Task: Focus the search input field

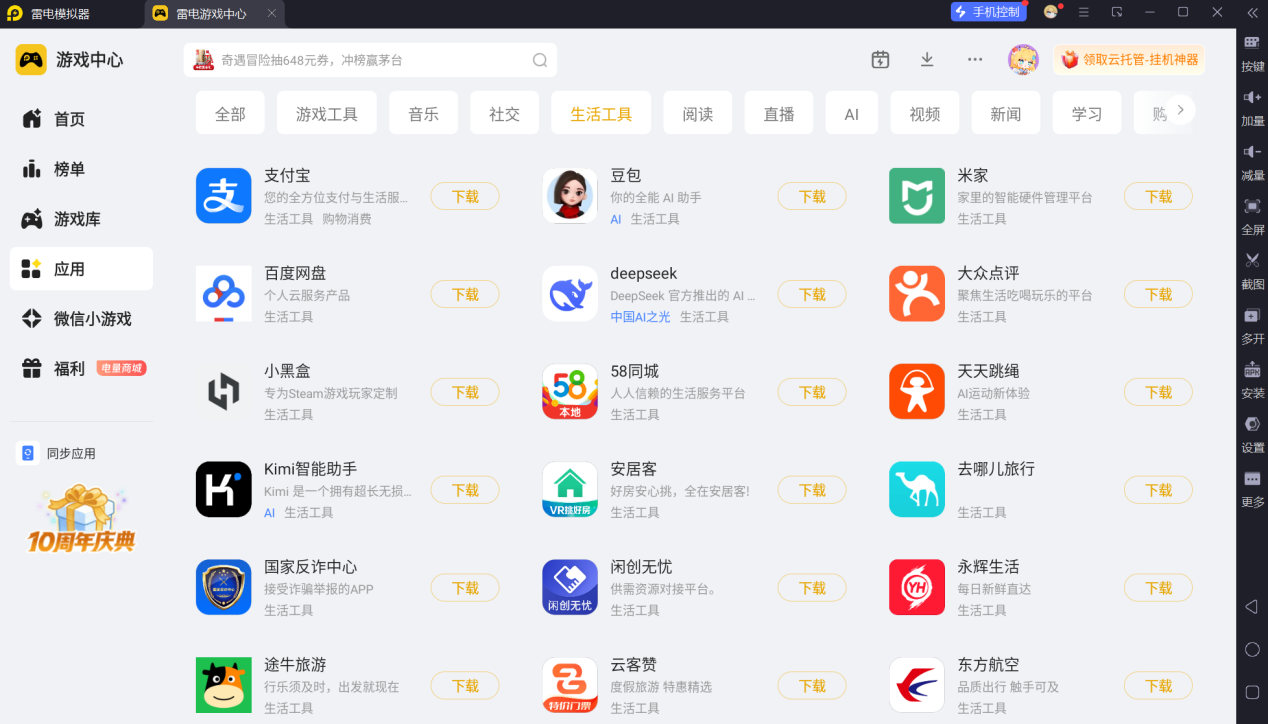Action: (370, 60)
